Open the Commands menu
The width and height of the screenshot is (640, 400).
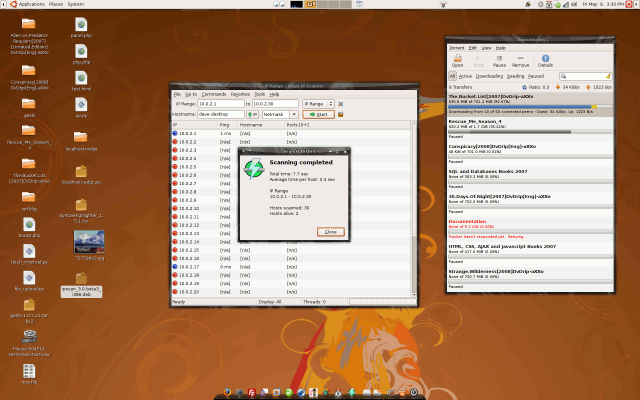(x=213, y=94)
